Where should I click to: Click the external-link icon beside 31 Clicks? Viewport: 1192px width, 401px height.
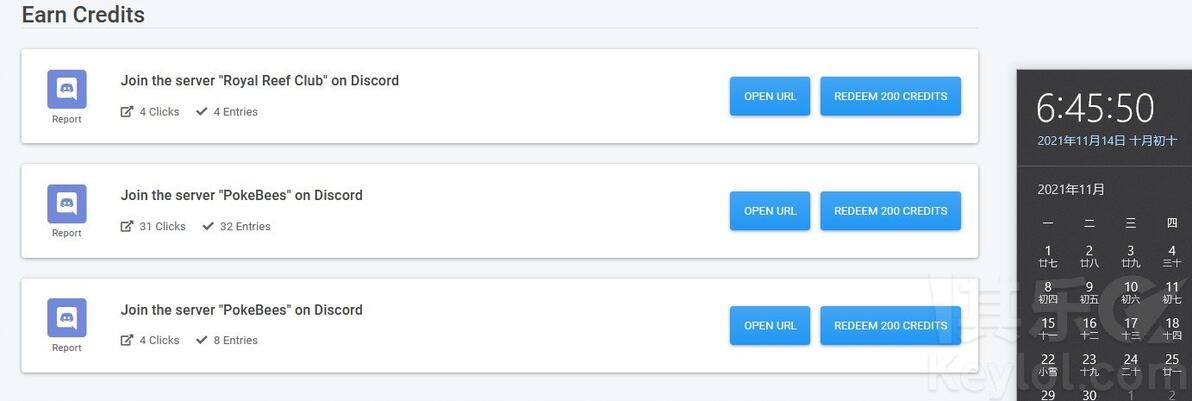point(127,226)
